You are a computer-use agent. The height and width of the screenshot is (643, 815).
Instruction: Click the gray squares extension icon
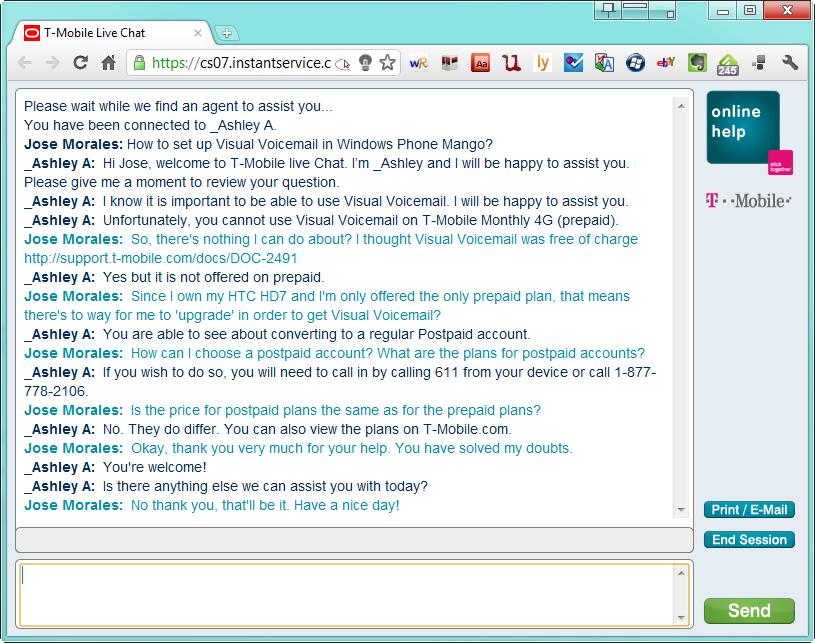759,63
